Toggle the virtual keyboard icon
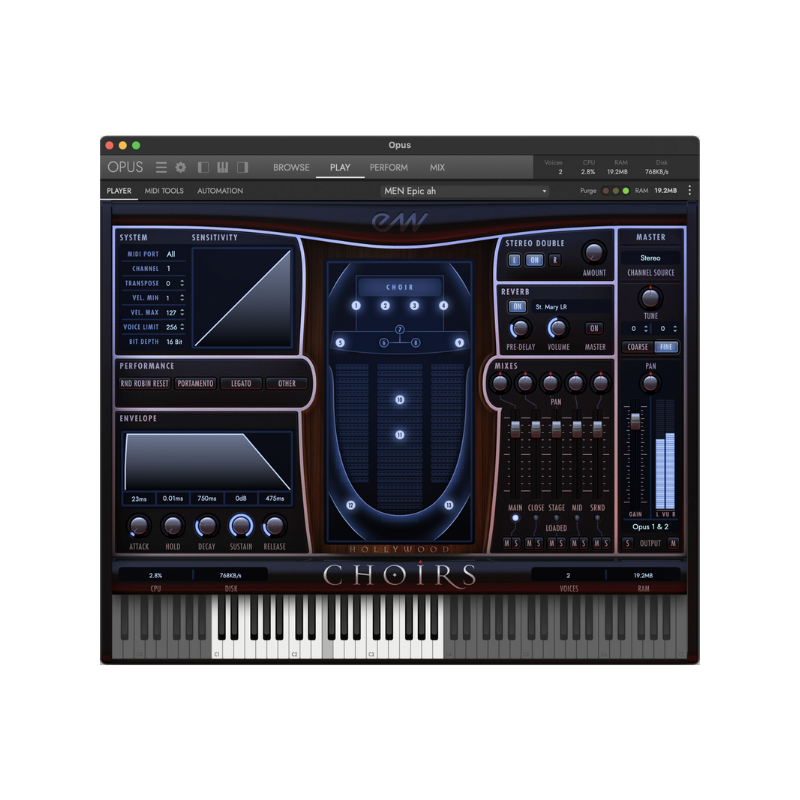The width and height of the screenshot is (800, 800). point(222,167)
